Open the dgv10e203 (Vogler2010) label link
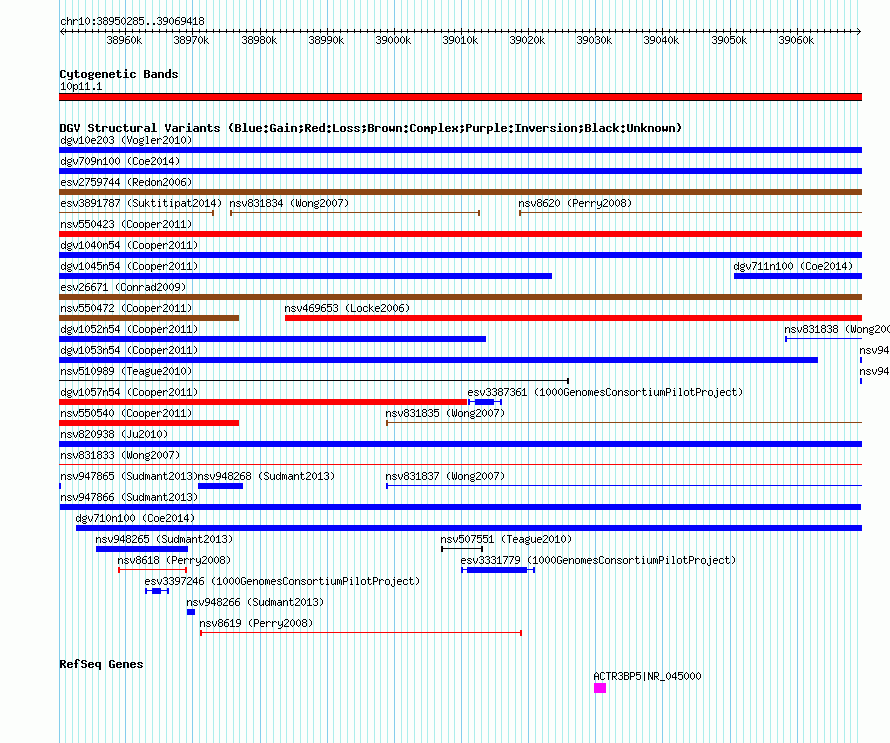This screenshot has height=743, width=890. point(126,140)
